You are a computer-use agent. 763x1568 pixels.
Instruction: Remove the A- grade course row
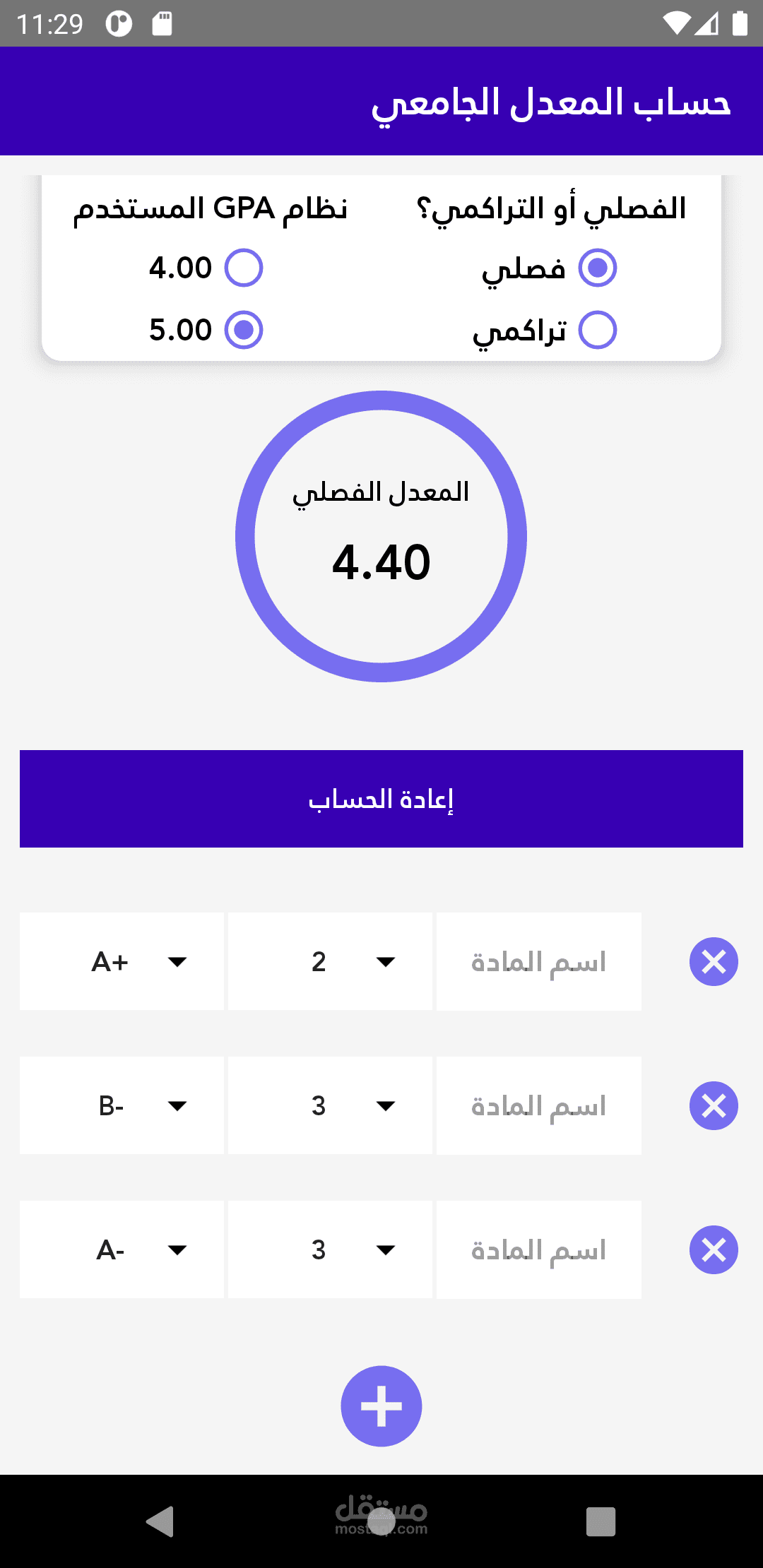[x=714, y=1249]
